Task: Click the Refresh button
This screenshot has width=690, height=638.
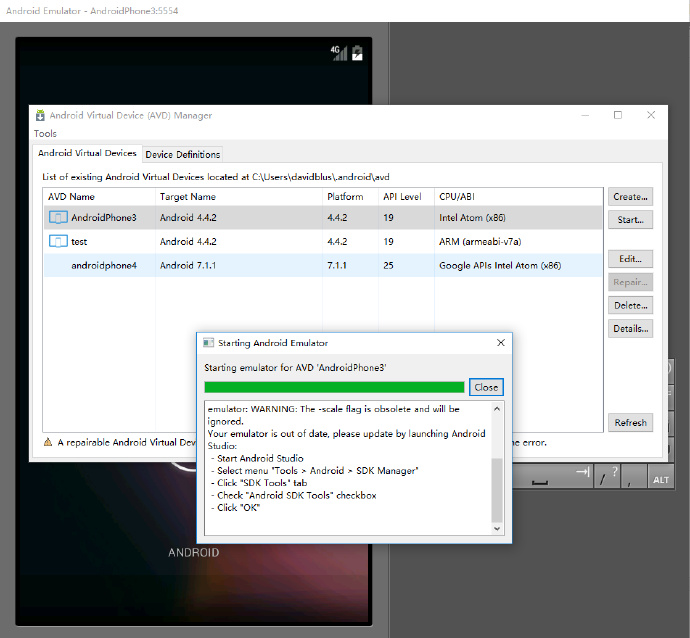Action: click(x=630, y=423)
